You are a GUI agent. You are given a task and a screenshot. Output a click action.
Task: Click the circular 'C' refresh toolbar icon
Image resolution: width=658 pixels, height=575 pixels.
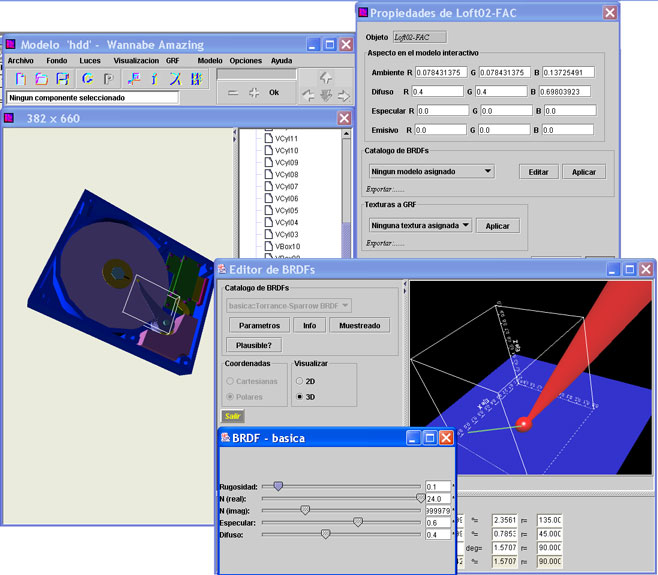[87, 78]
